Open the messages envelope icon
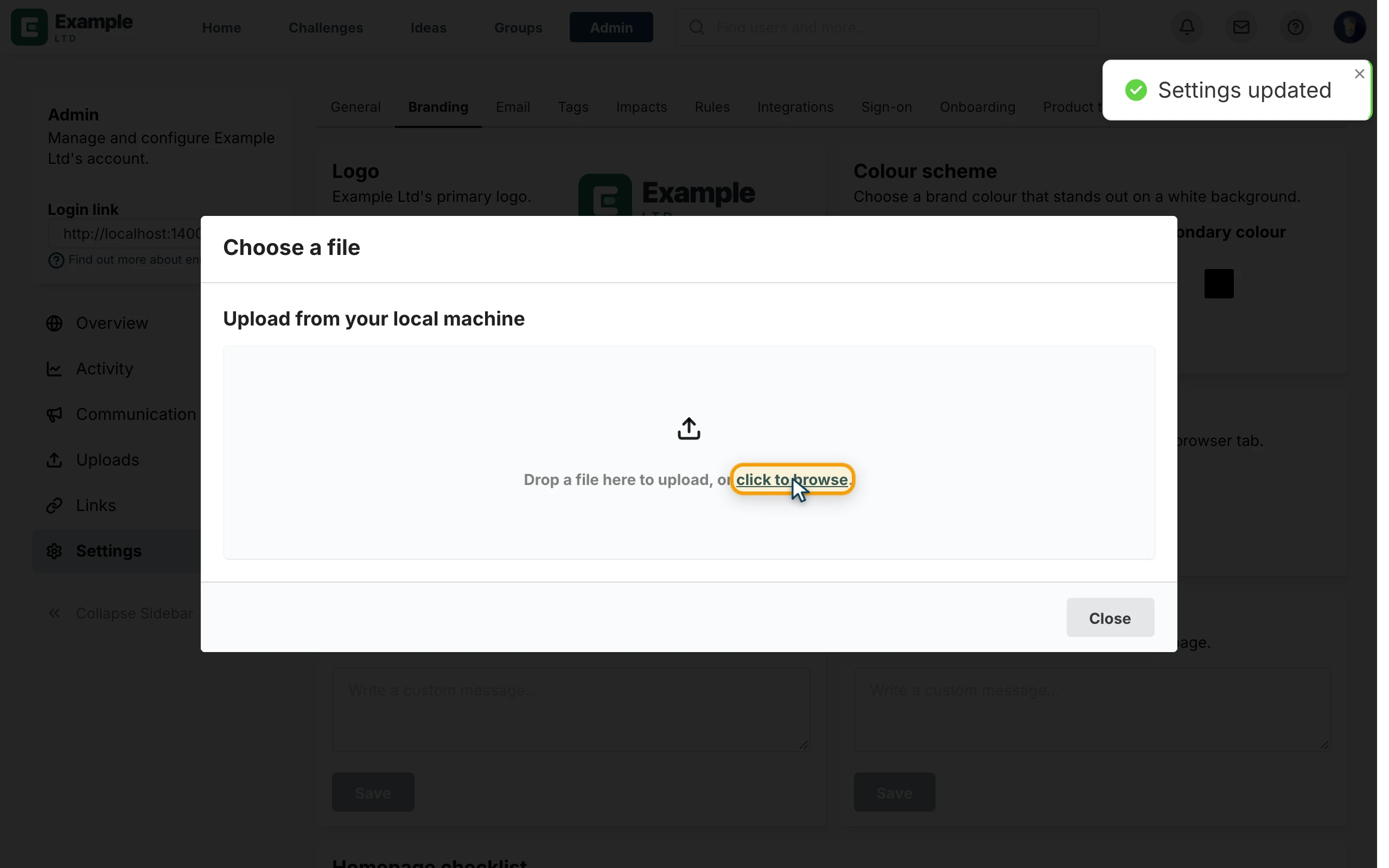The height and width of the screenshot is (868, 1389). [1241, 27]
